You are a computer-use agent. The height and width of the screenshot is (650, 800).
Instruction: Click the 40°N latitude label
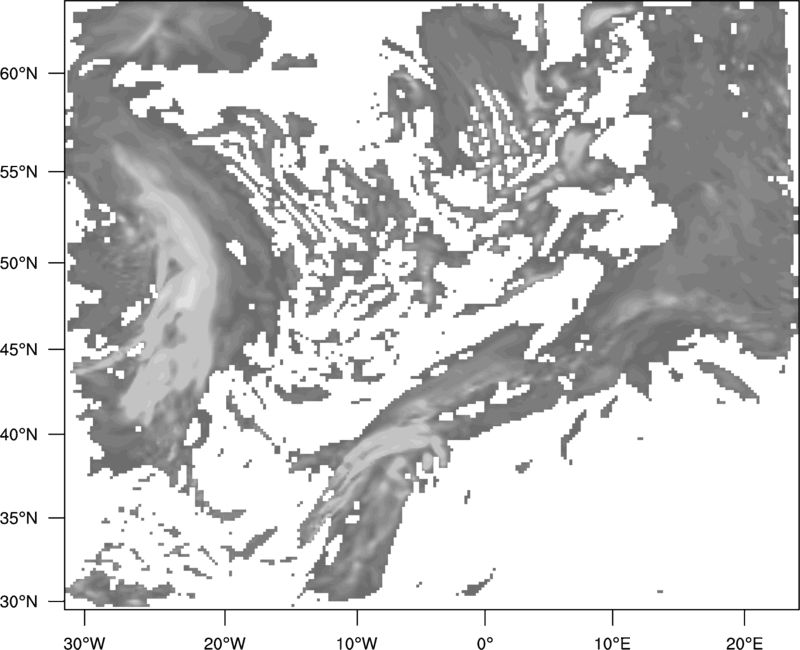click(19, 435)
